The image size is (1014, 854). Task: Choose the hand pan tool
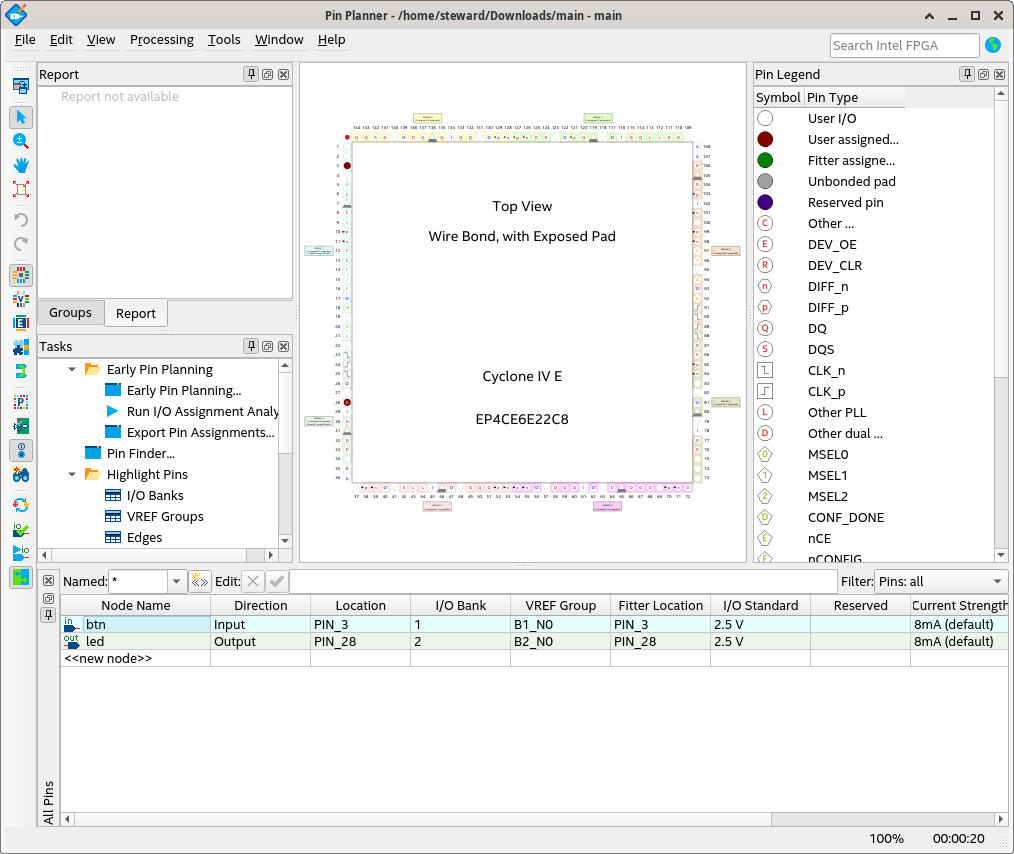(21, 165)
